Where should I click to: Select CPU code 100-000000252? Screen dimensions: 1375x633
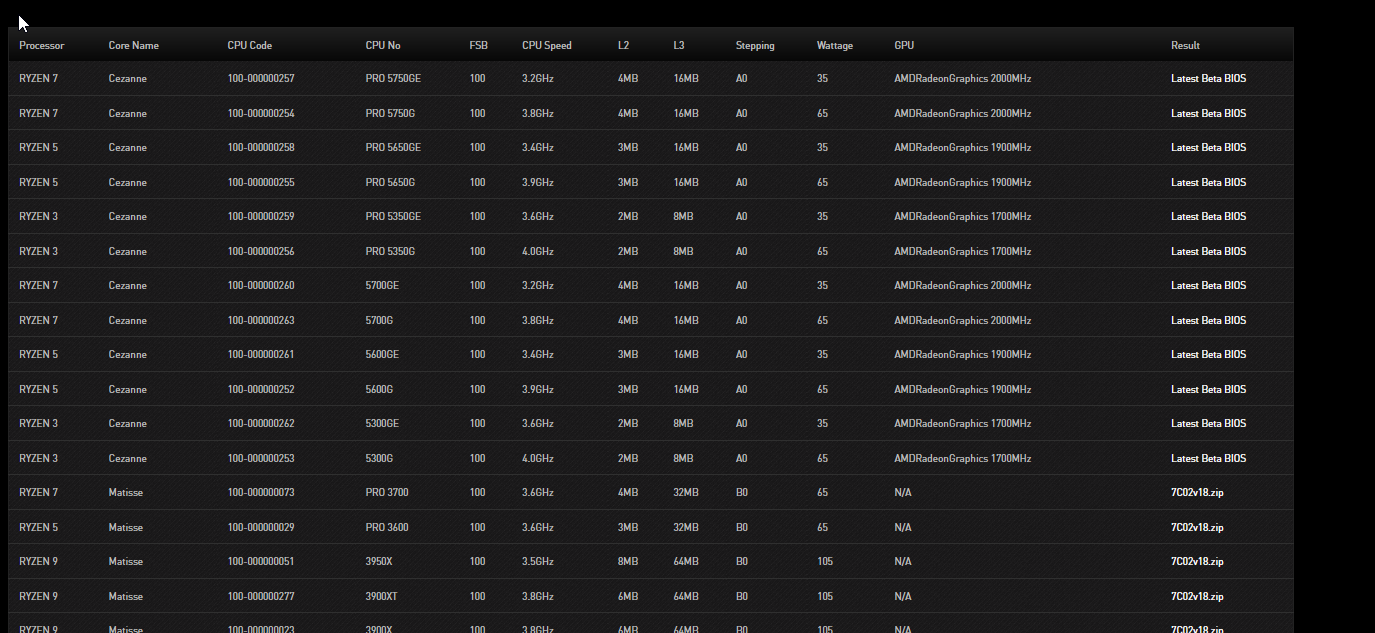[261, 389]
